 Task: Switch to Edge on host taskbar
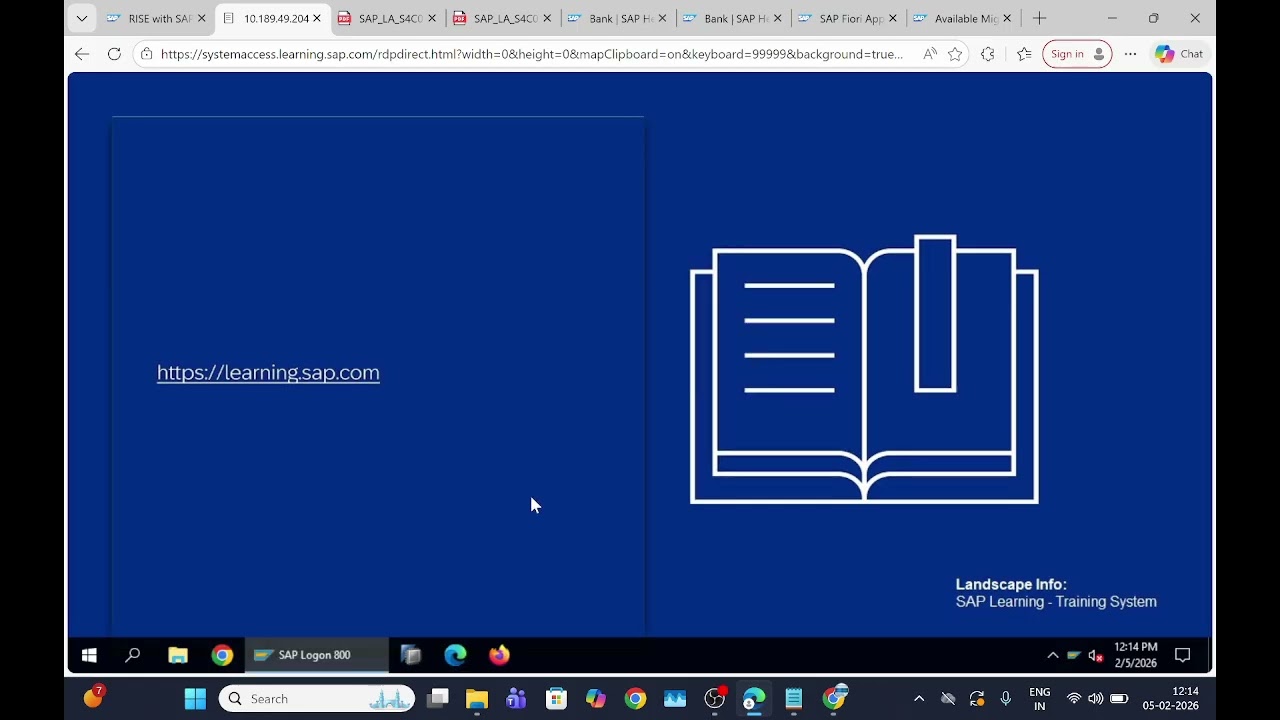pos(754,698)
